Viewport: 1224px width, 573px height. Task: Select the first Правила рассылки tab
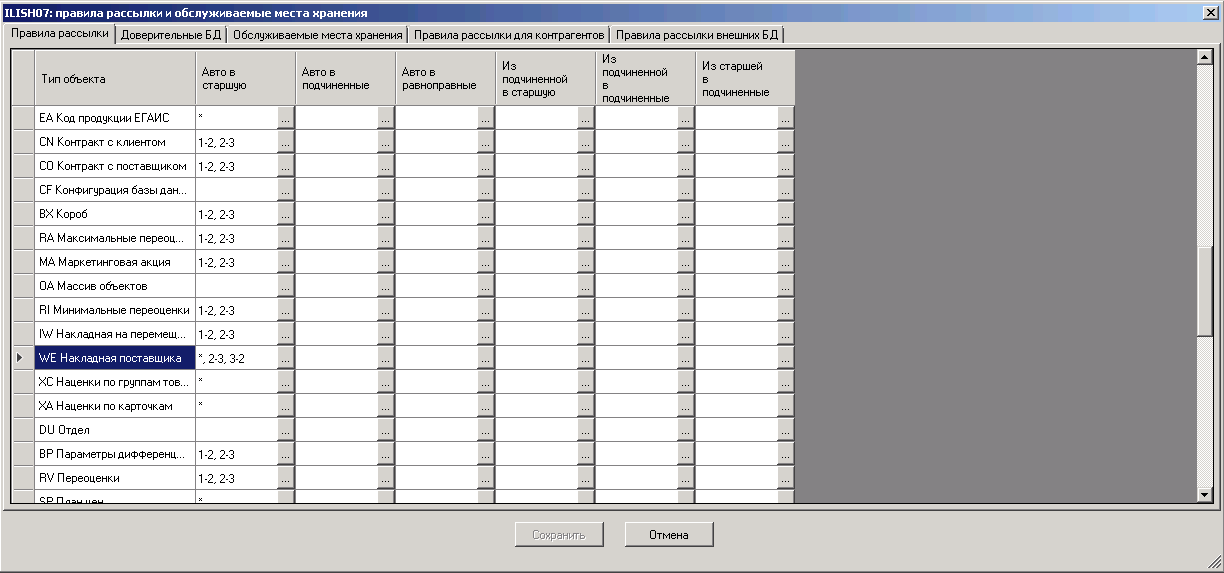pyautogui.click(x=60, y=33)
